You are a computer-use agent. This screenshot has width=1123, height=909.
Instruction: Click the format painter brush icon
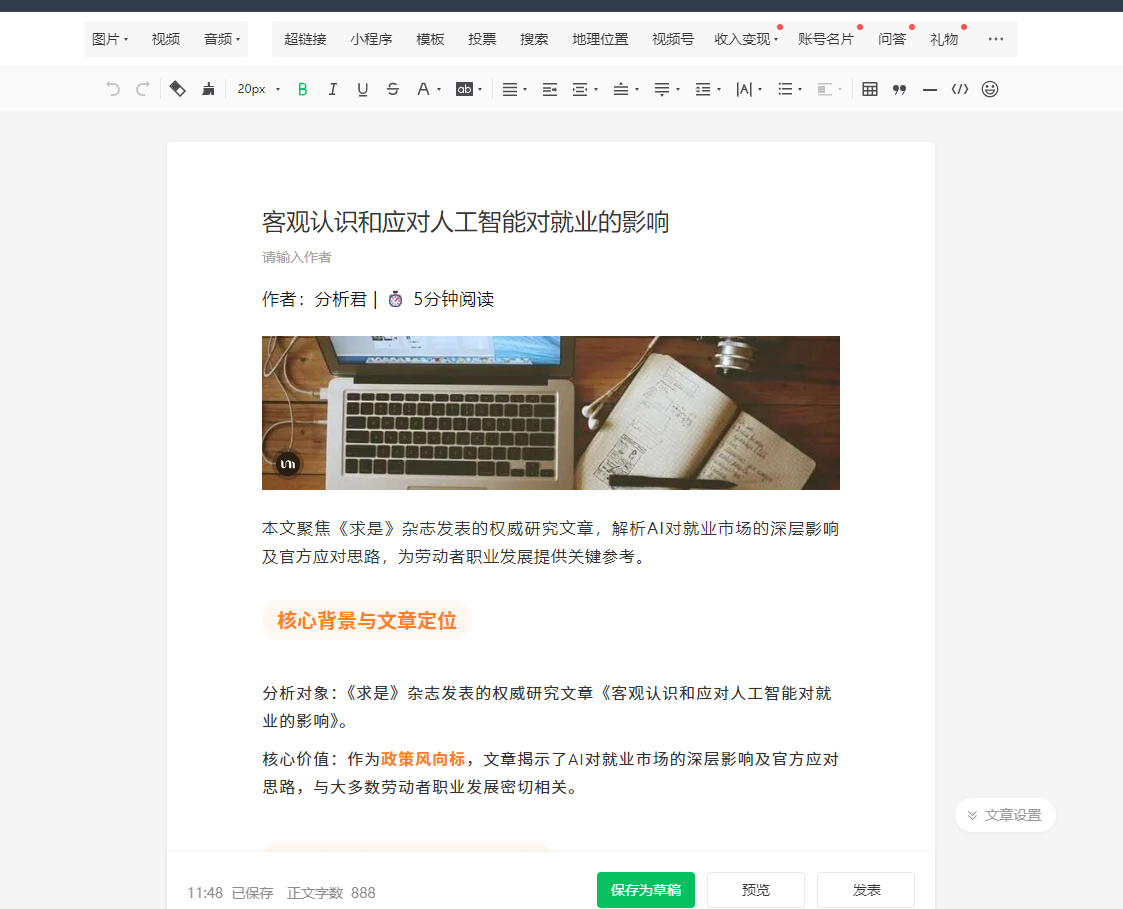point(208,89)
